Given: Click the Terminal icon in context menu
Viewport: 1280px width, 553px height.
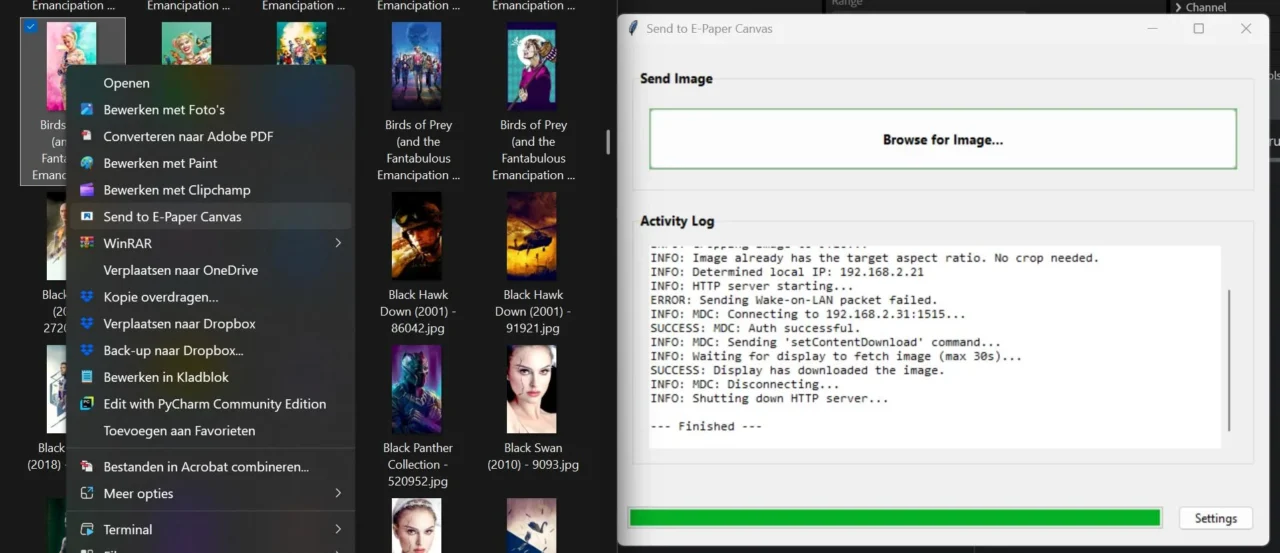Looking at the screenshot, I should [x=87, y=529].
